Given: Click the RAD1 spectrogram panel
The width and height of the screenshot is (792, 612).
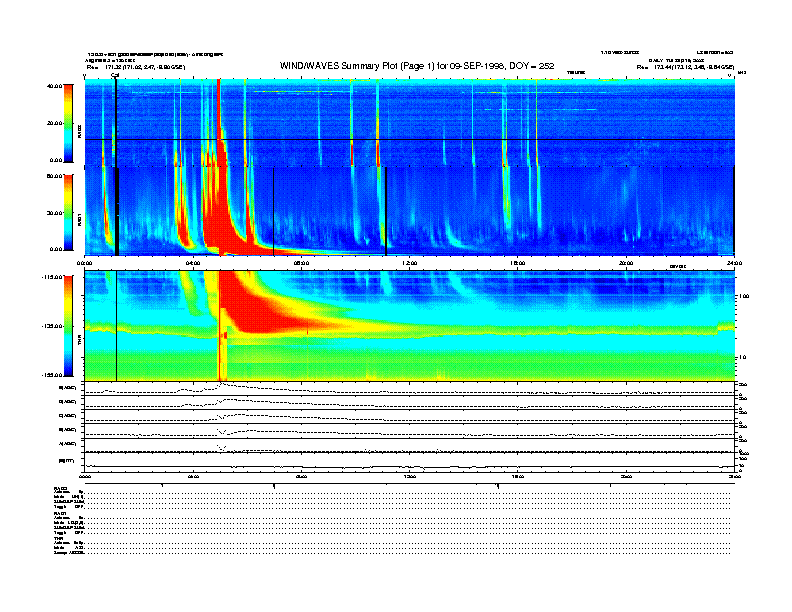Looking at the screenshot, I should click(x=409, y=211).
